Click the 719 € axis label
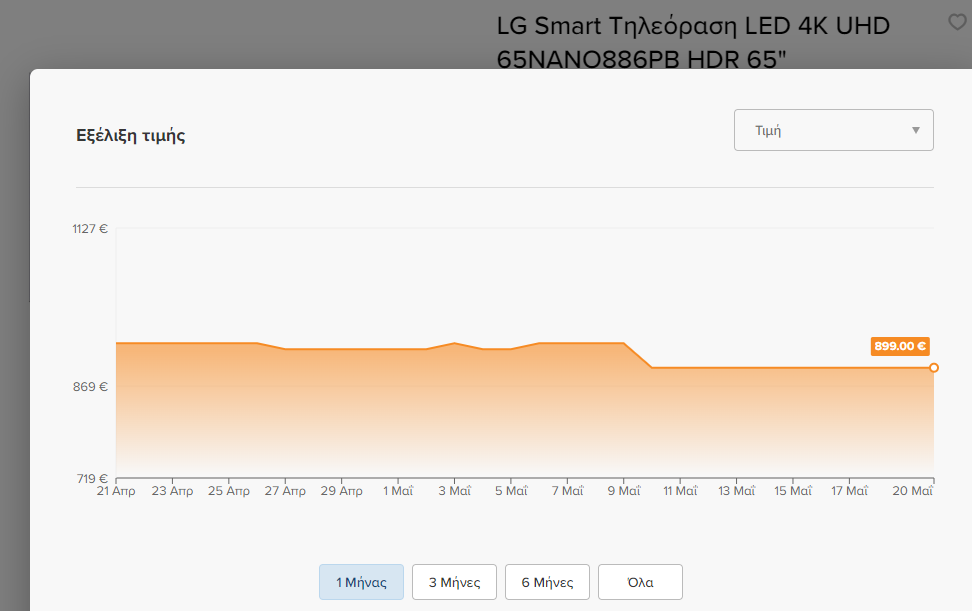972x611 pixels. (92, 478)
